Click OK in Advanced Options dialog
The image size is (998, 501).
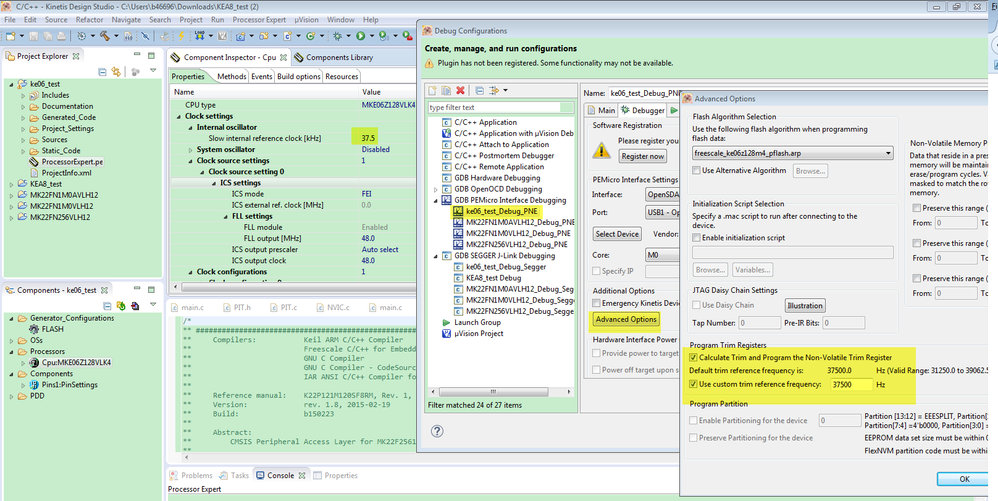964,479
